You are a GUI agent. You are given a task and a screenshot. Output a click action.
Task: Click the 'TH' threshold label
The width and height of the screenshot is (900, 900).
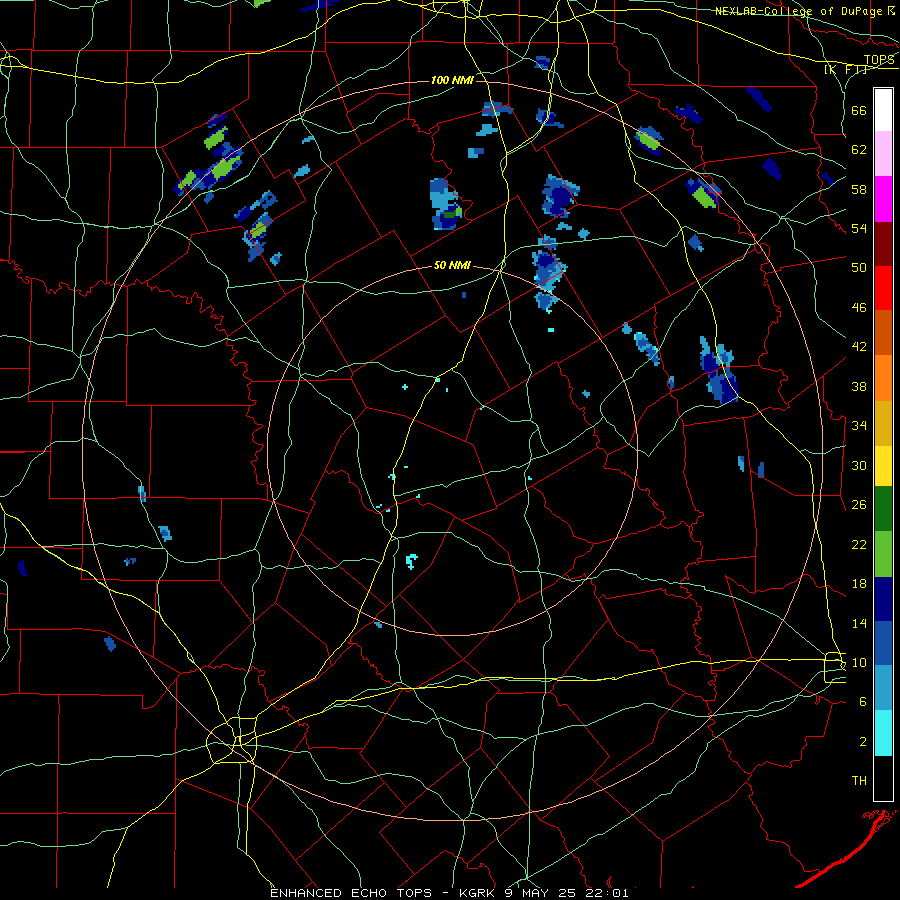point(859,781)
